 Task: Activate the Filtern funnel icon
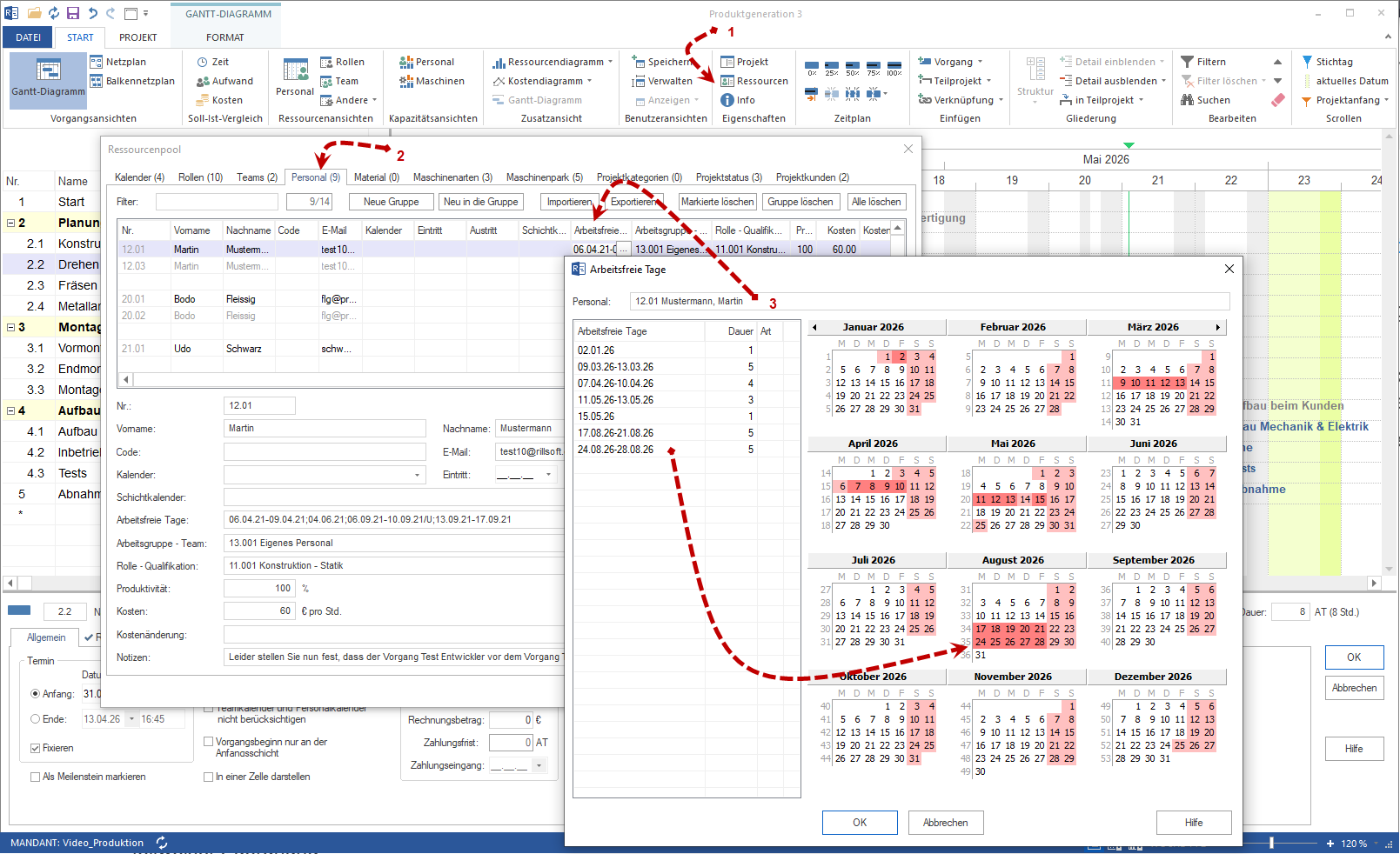coord(1187,62)
